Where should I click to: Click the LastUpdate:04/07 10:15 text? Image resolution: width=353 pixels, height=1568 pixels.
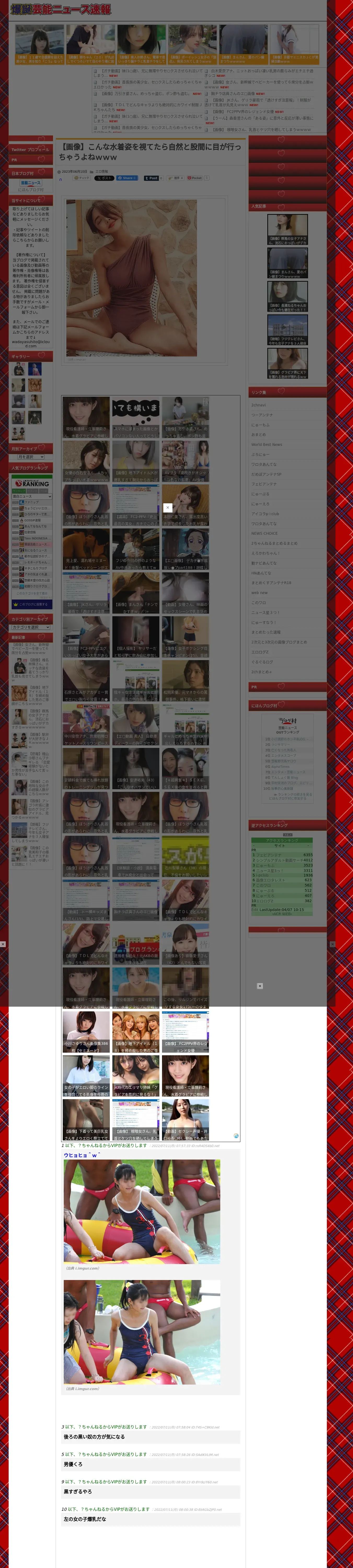point(282,909)
